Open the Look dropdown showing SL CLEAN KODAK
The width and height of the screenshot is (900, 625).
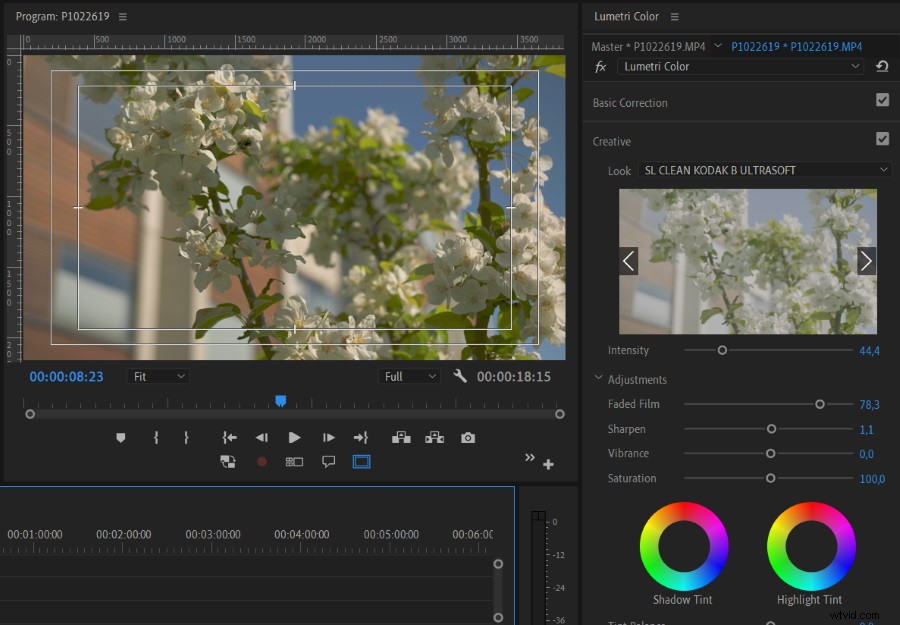click(x=763, y=170)
